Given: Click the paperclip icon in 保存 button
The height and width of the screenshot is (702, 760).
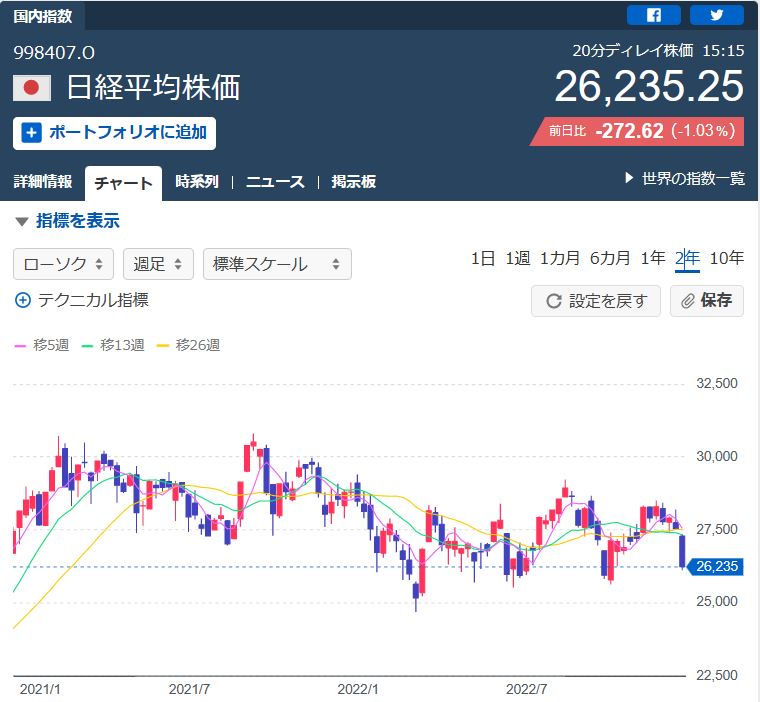Looking at the screenshot, I should 688,301.
